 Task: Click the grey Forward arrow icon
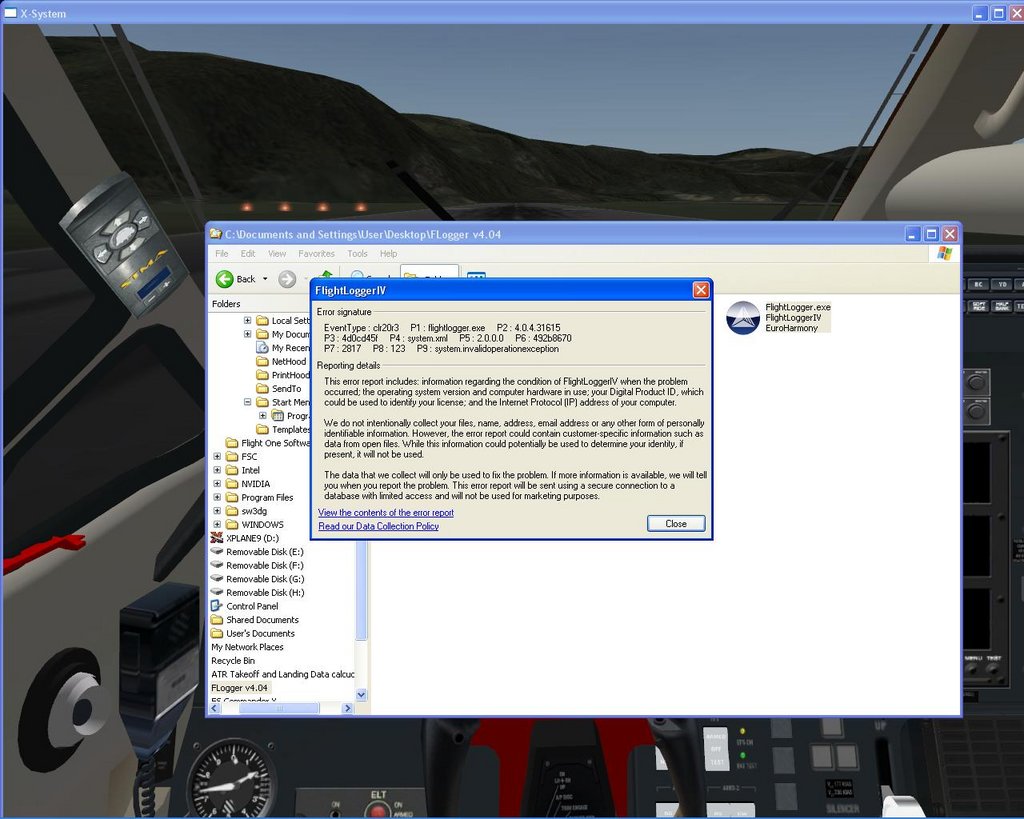287,279
